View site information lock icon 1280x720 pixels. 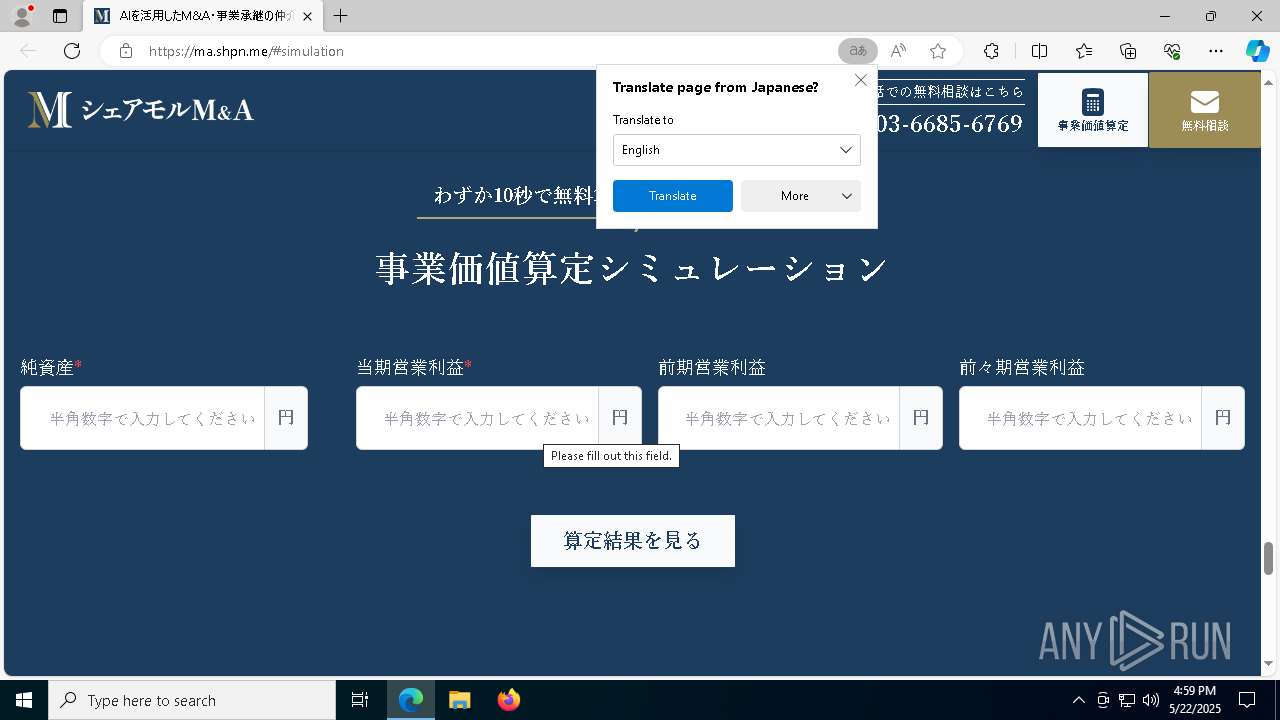click(x=125, y=51)
